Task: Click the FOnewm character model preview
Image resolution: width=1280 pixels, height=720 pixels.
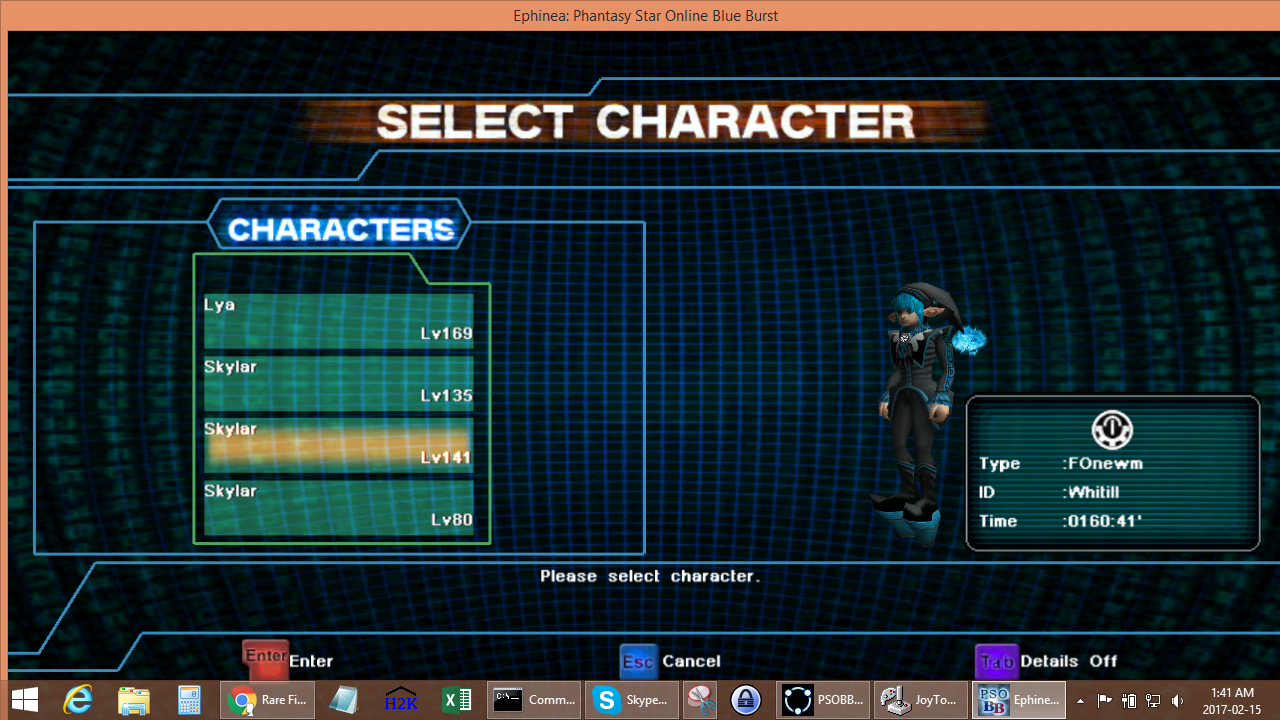Action: [922, 412]
